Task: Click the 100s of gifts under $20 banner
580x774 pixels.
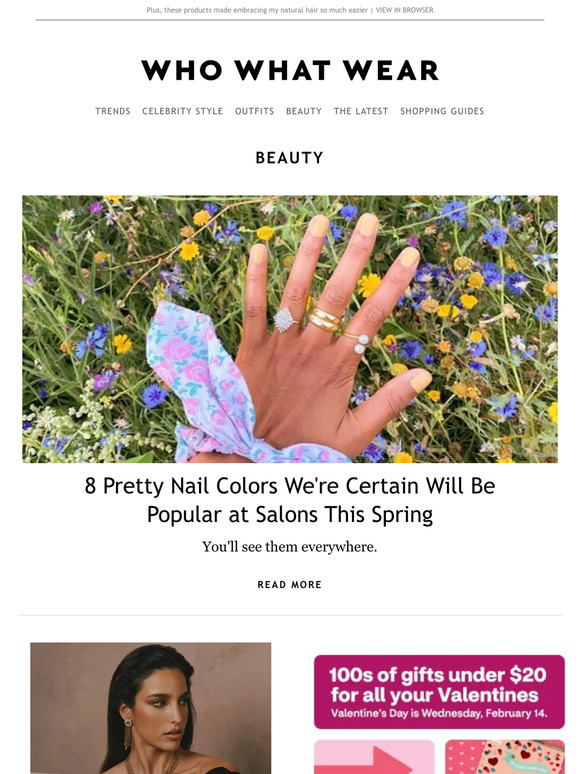Action: [x=439, y=692]
